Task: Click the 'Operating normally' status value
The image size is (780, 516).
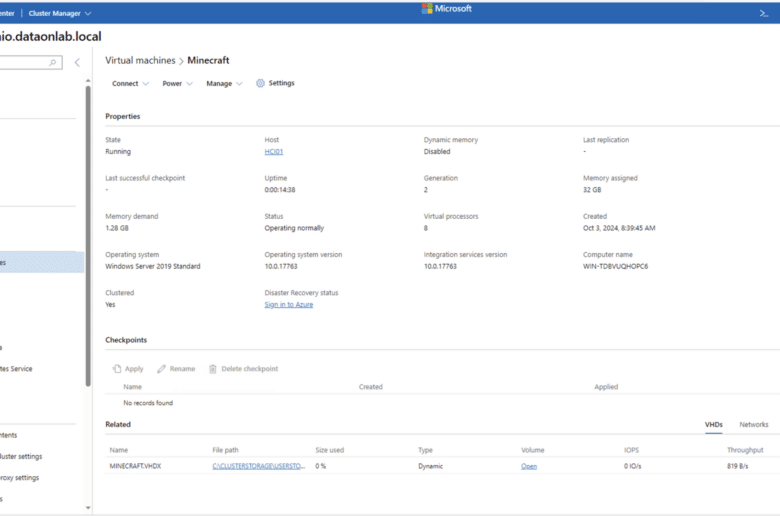Action: [x=294, y=228]
